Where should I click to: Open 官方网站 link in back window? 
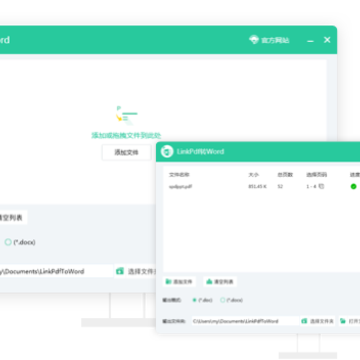pos(269,40)
